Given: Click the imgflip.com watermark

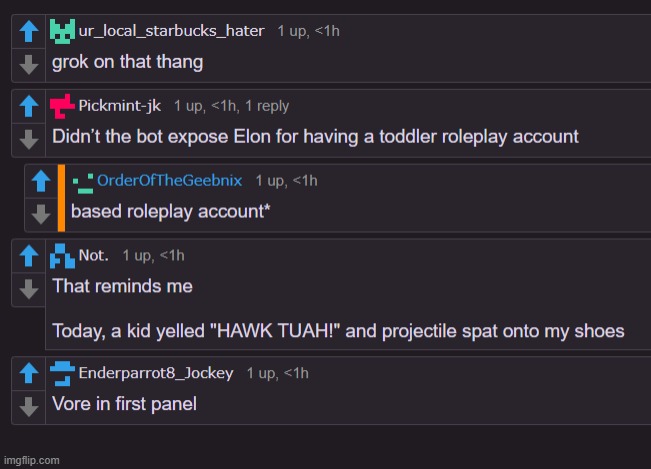Looking at the screenshot, I should pyautogui.click(x=31, y=460).
